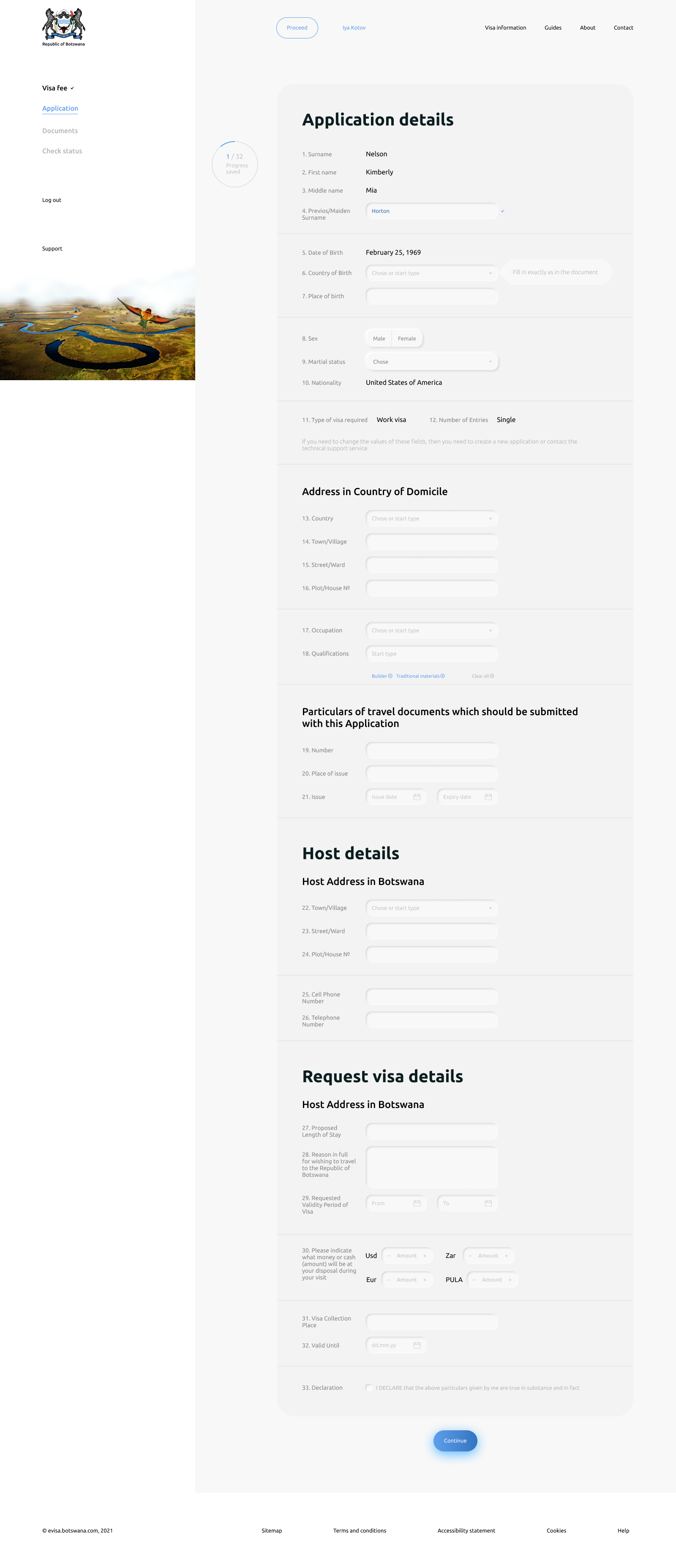Remove the Builder qualification tag

tap(390, 676)
